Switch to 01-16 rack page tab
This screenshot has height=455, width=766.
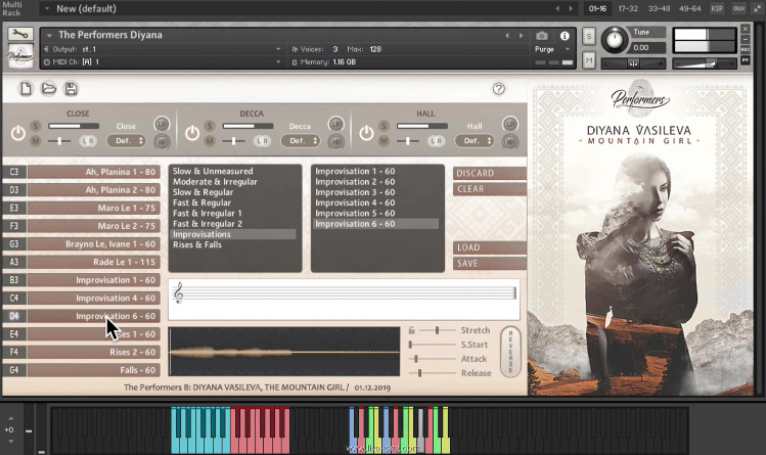597,8
